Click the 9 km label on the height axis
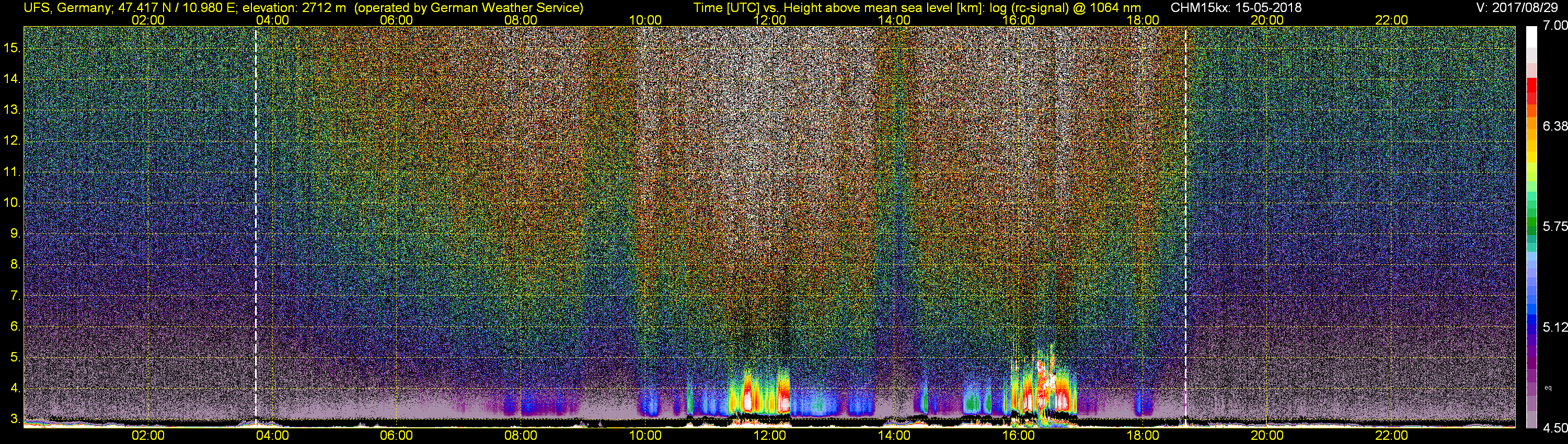The image size is (1568, 444). [15, 233]
